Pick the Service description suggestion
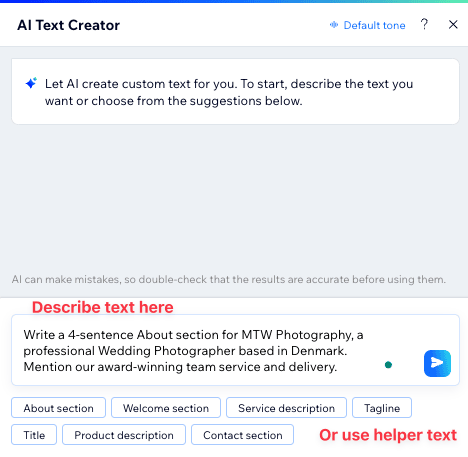The height and width of the screenshot is (457, 468). [x=286, y=408]
